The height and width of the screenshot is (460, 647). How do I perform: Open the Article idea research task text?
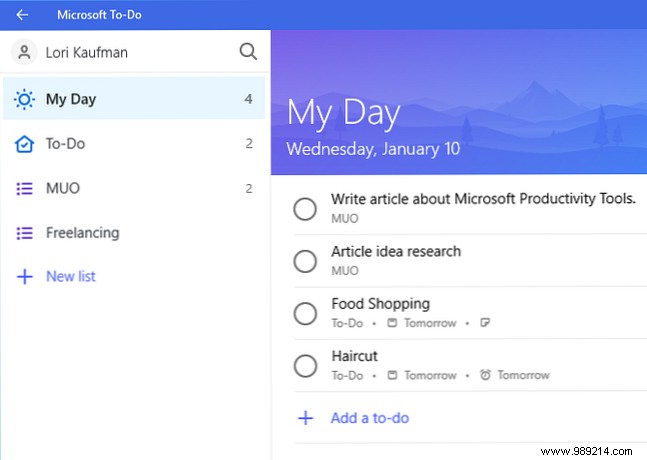click(396, 251)
